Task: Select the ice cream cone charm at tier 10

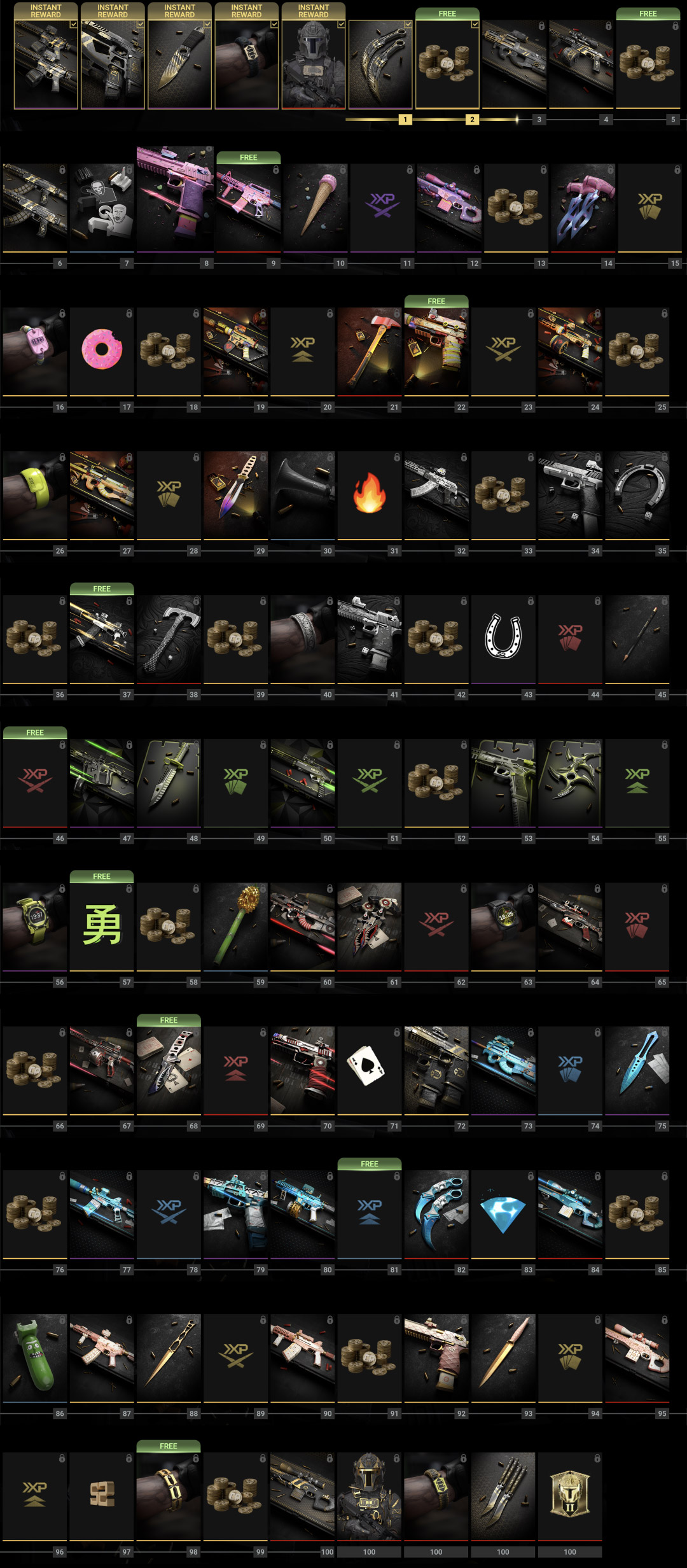Action: (303, 207)
